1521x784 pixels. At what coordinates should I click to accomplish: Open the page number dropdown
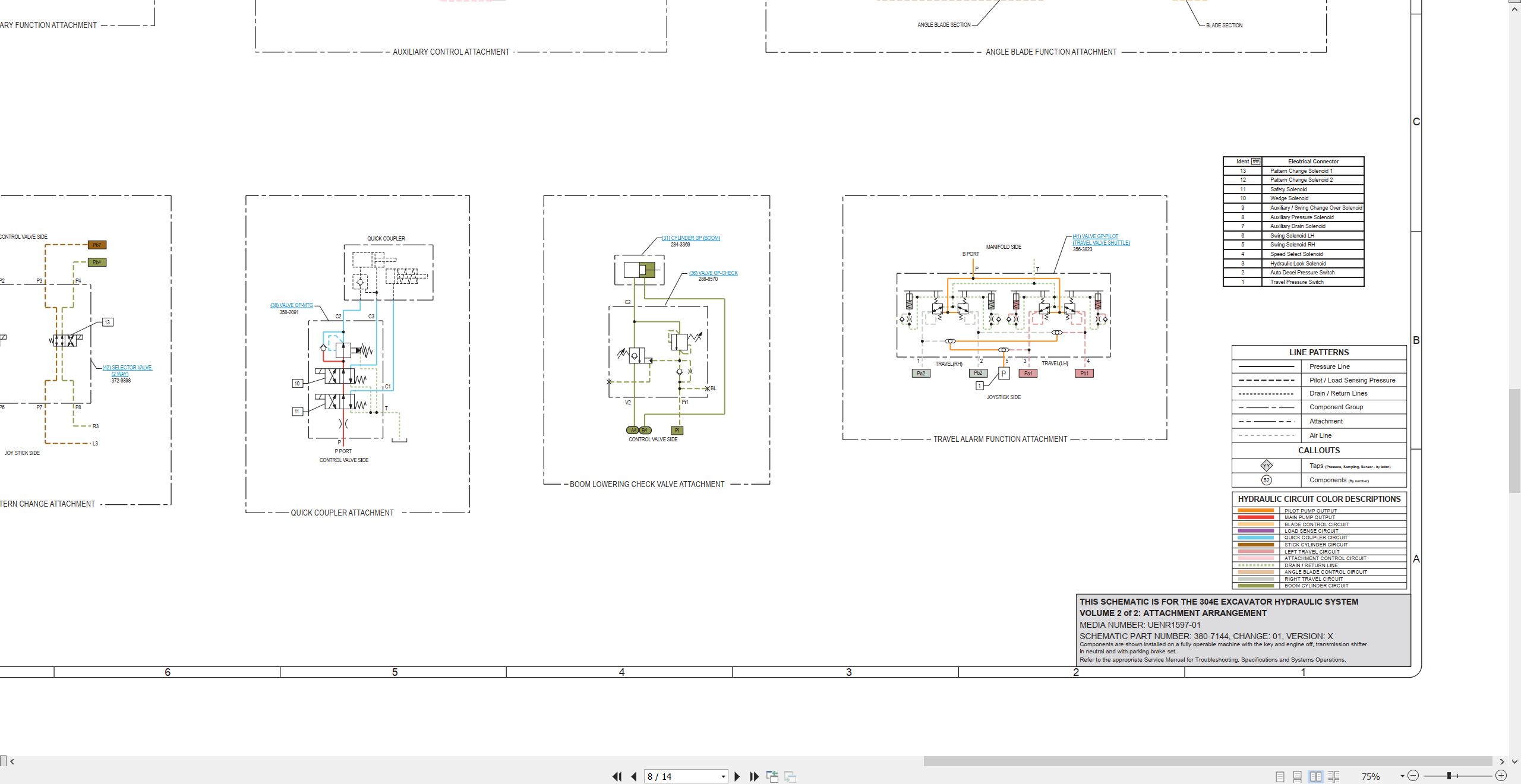click(x=723, y=777)
